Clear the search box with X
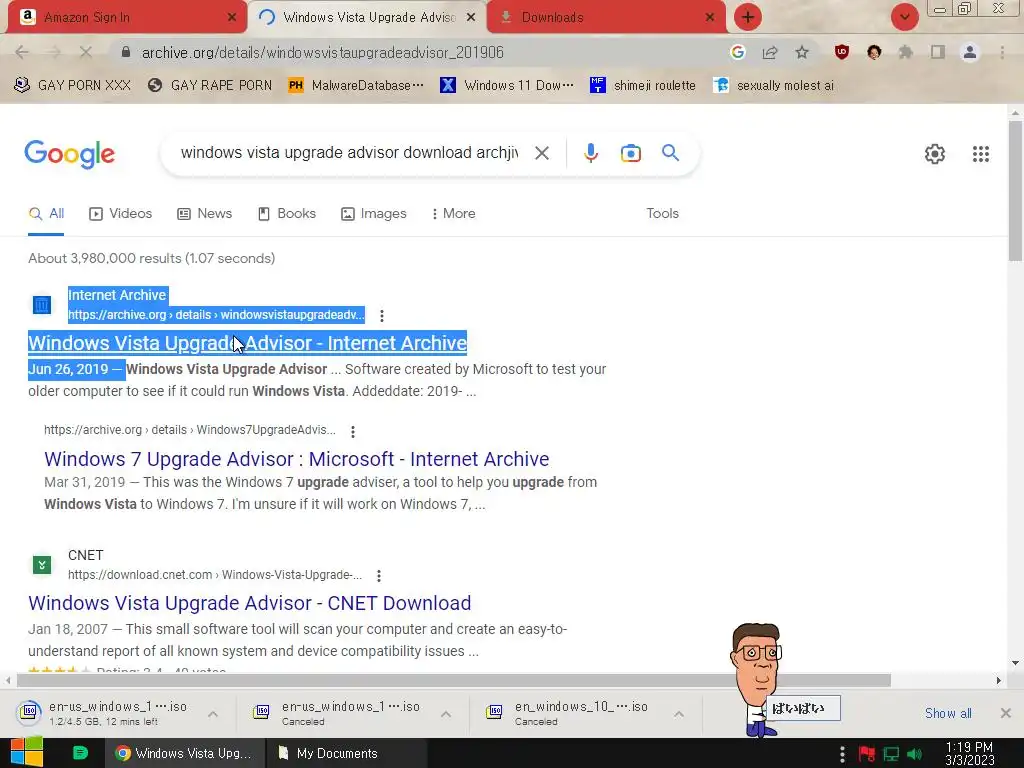This screenshot has height=768, width=1024. point(541,153)
